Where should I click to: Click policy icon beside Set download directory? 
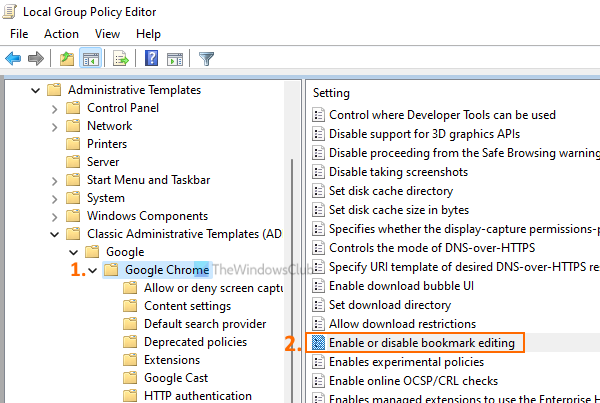[x=318, y=305]
